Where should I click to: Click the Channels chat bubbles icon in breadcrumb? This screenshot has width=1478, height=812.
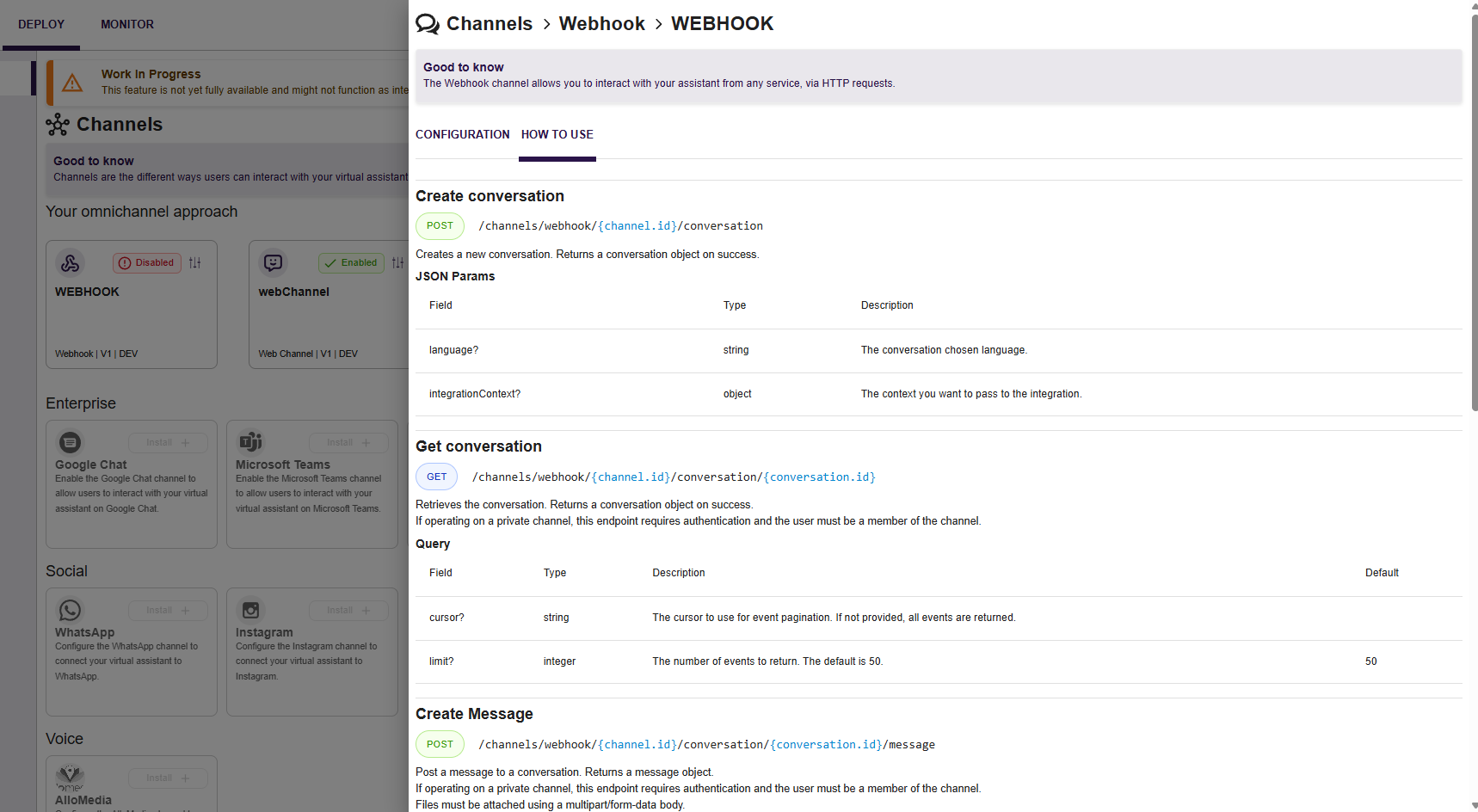[428, 24]
